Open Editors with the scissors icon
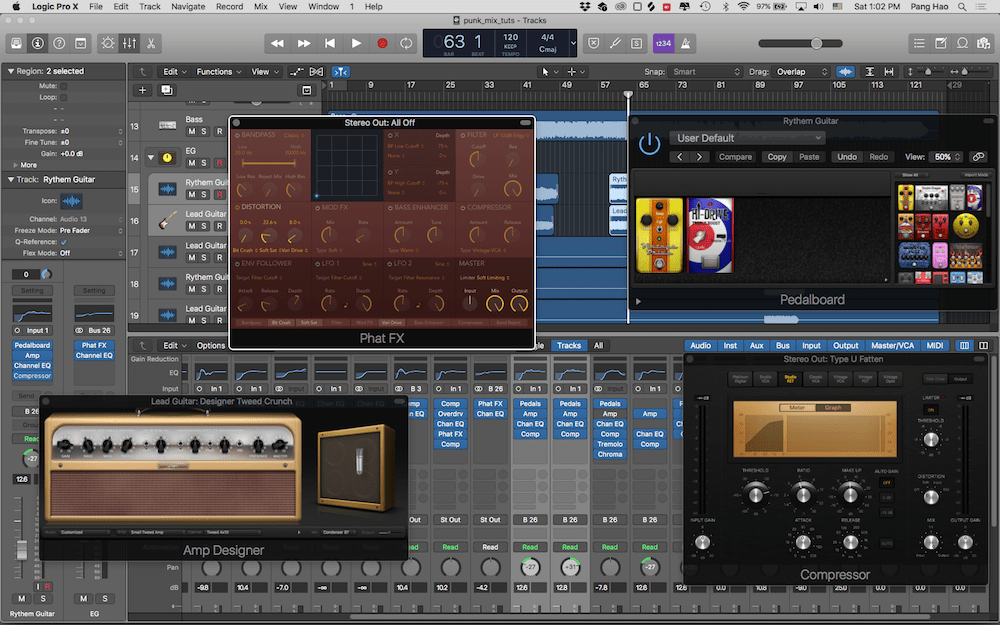Screen dimensions: 1000x625 [x=151, y=43]
